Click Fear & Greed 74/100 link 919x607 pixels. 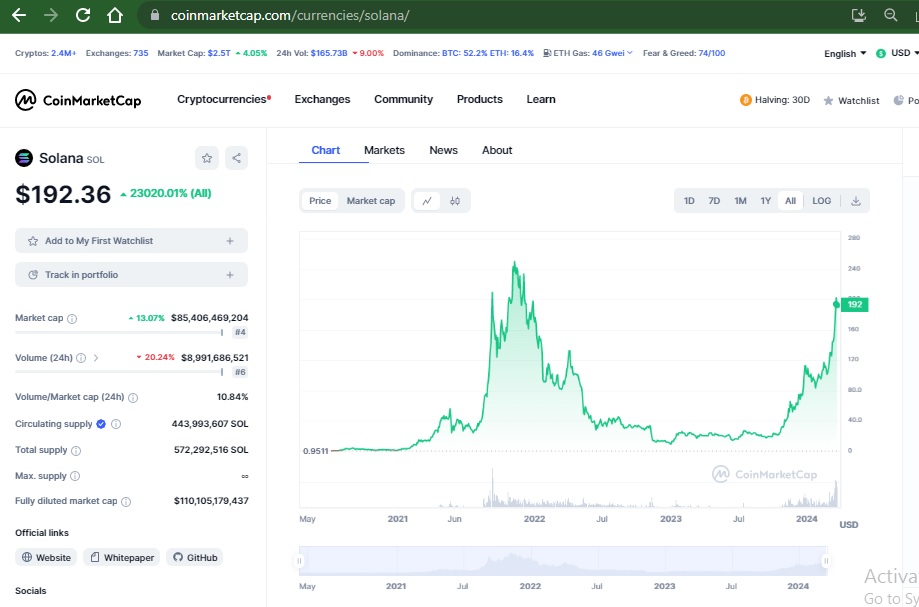coord(684,53)
